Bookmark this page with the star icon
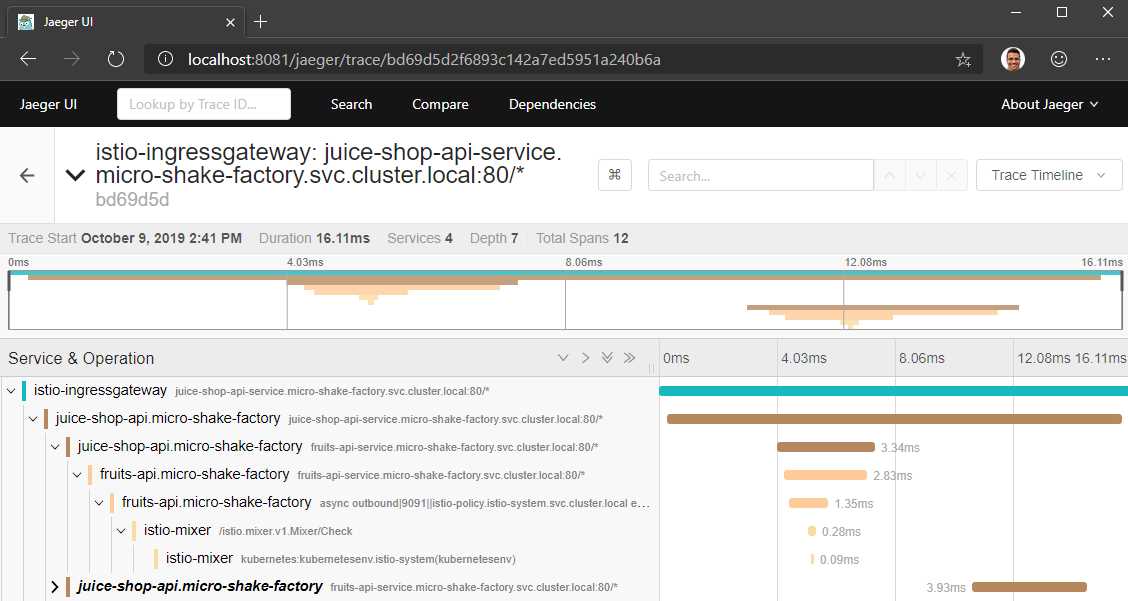This screenshot has height=601, width=1128. tap(963, 60)
